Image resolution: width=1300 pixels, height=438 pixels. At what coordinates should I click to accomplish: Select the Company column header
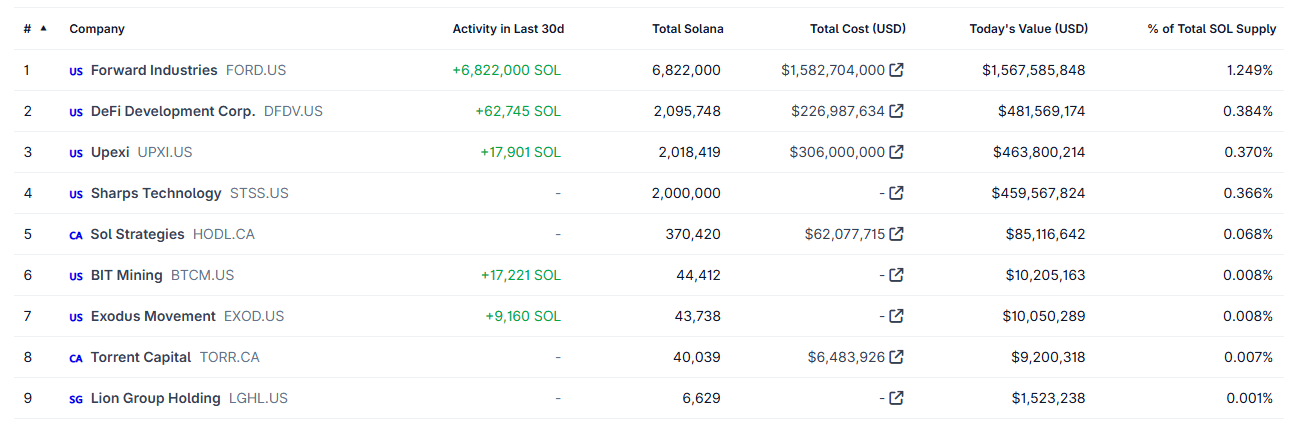pos(97,29)
